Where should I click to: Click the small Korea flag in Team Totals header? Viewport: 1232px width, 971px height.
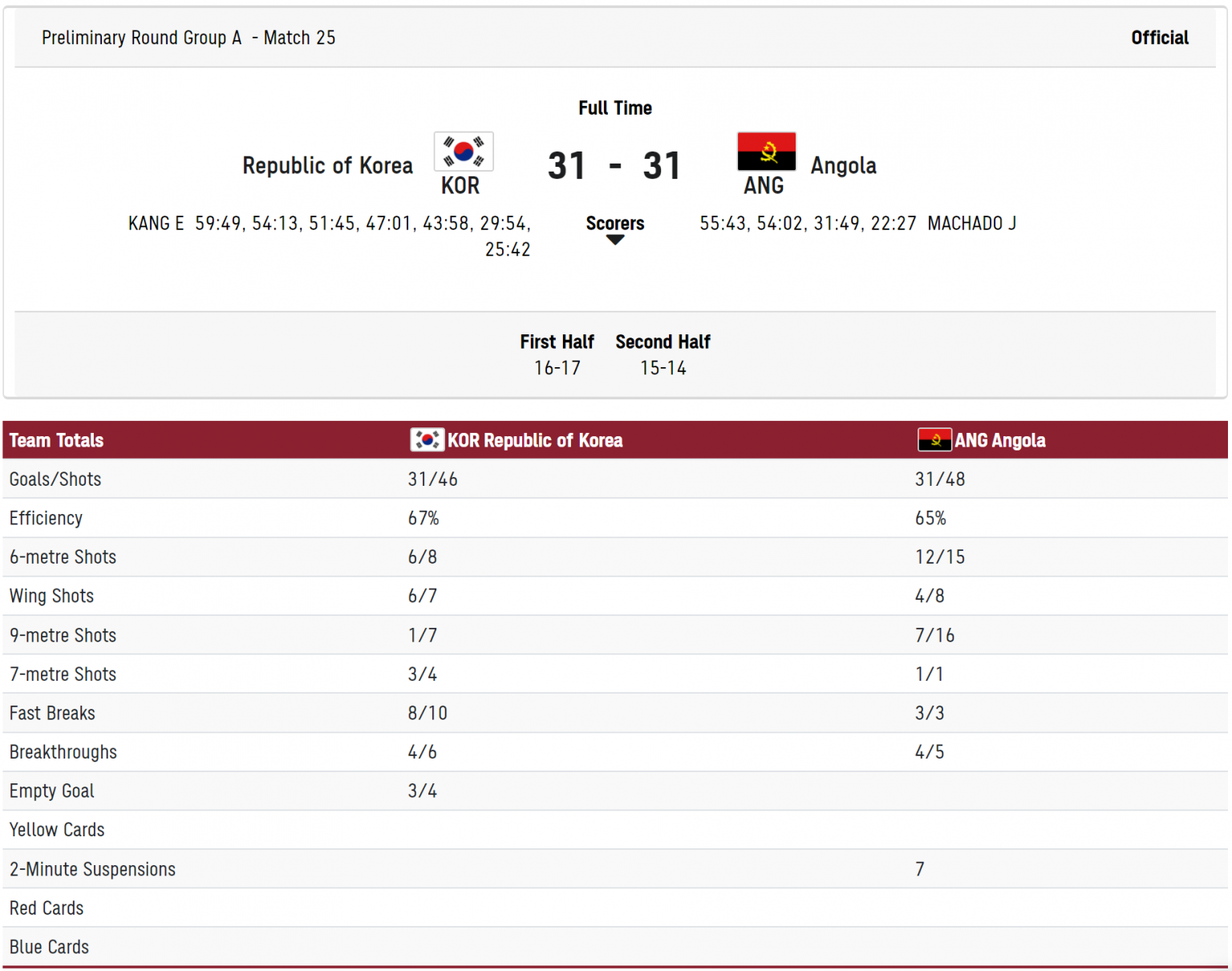click(427, 439)
